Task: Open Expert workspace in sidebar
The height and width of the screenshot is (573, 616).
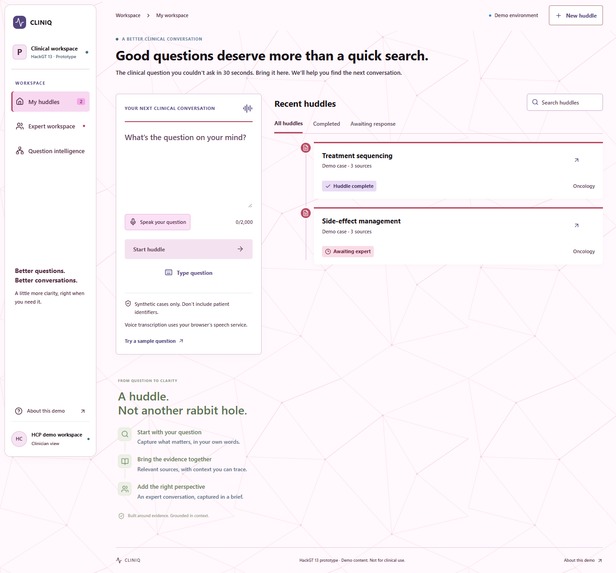Action: [51, 126]
